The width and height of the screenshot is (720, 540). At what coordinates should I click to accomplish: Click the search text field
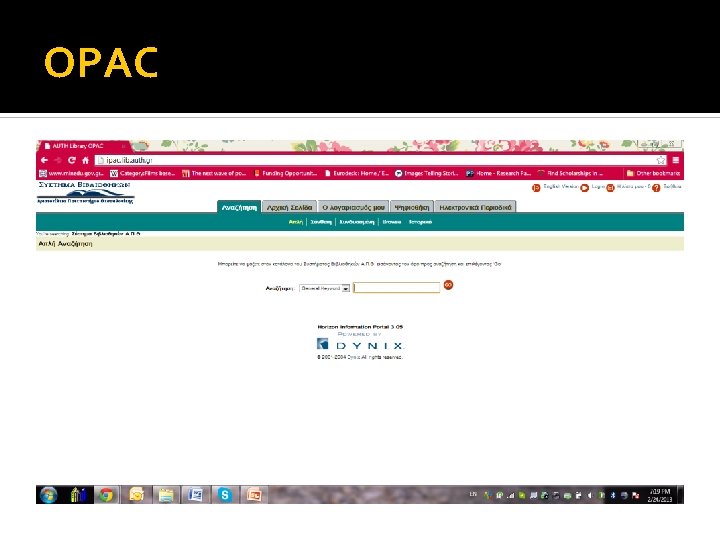(397, 287)
